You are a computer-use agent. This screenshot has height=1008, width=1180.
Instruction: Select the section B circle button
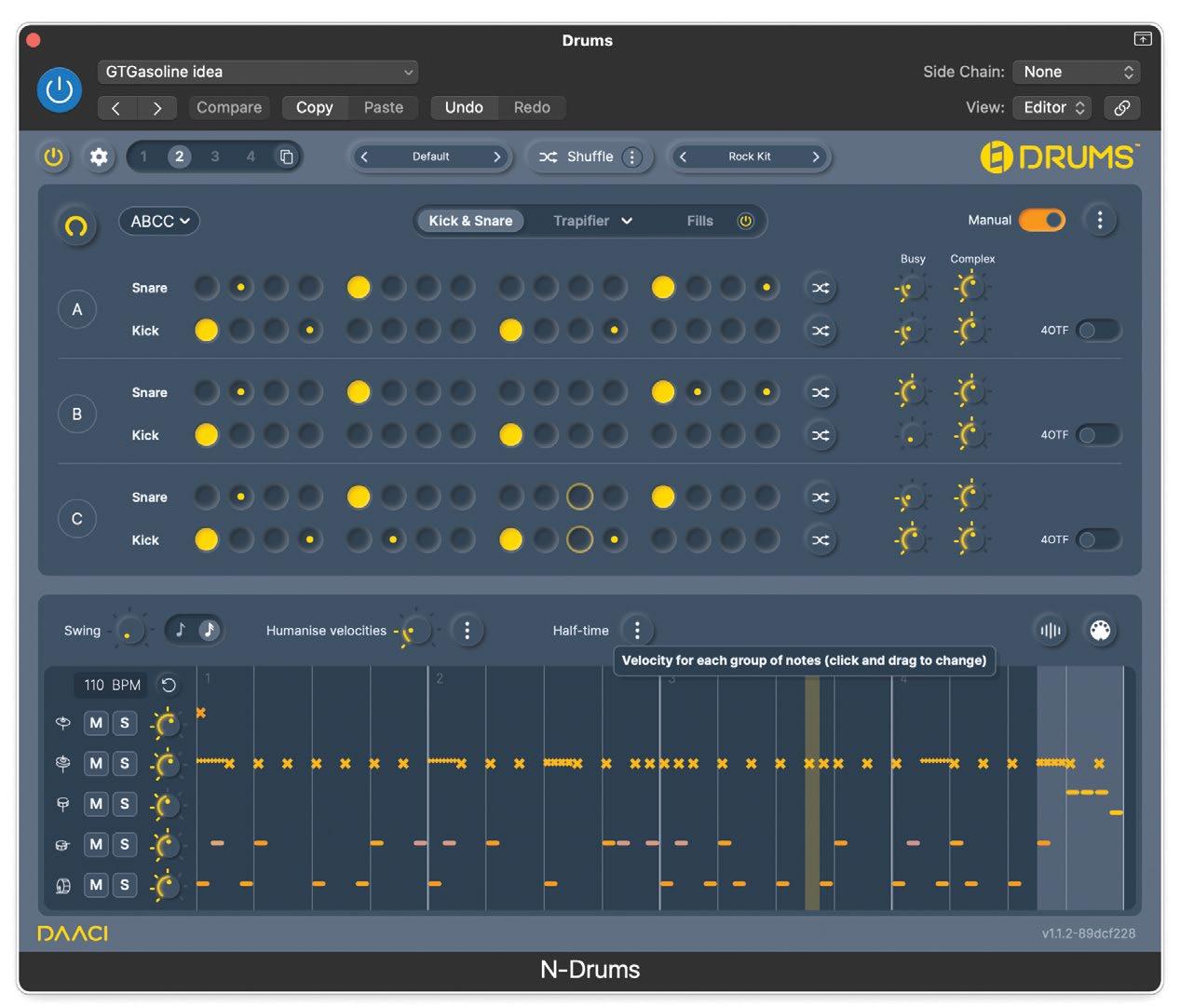coord(77,414)
